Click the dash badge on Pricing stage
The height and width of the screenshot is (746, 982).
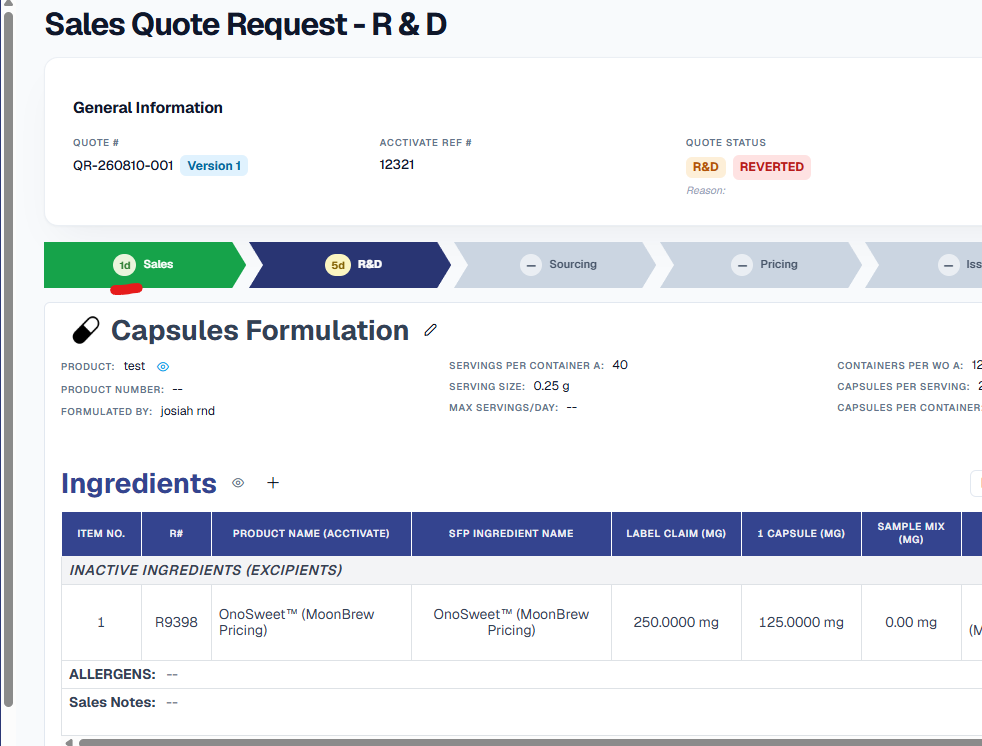[742, 265]
